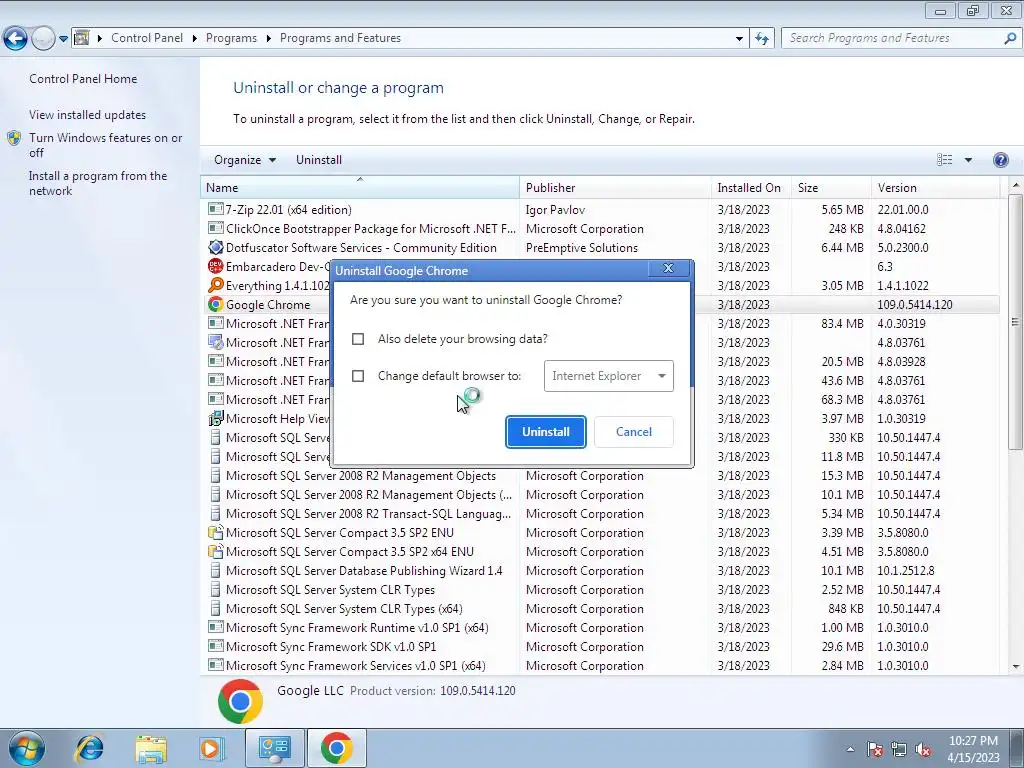Sort by Version column header

935,187
